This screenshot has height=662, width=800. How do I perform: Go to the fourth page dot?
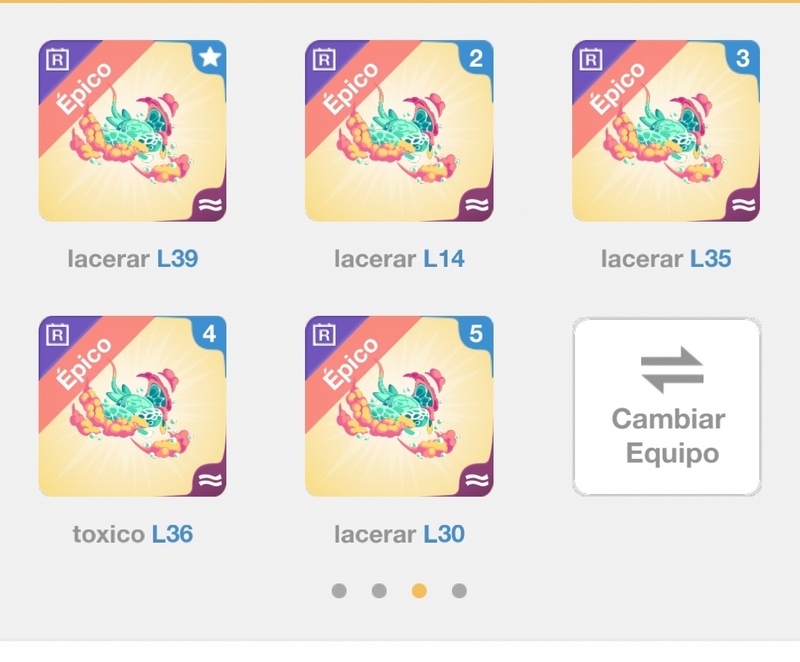[x=459, y=591]
